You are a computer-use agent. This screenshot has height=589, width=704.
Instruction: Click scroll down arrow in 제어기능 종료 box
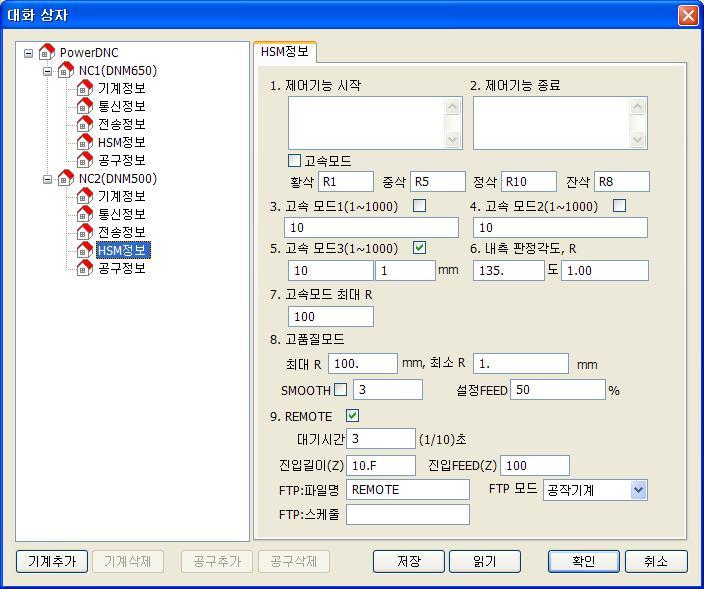pos(637,139)
